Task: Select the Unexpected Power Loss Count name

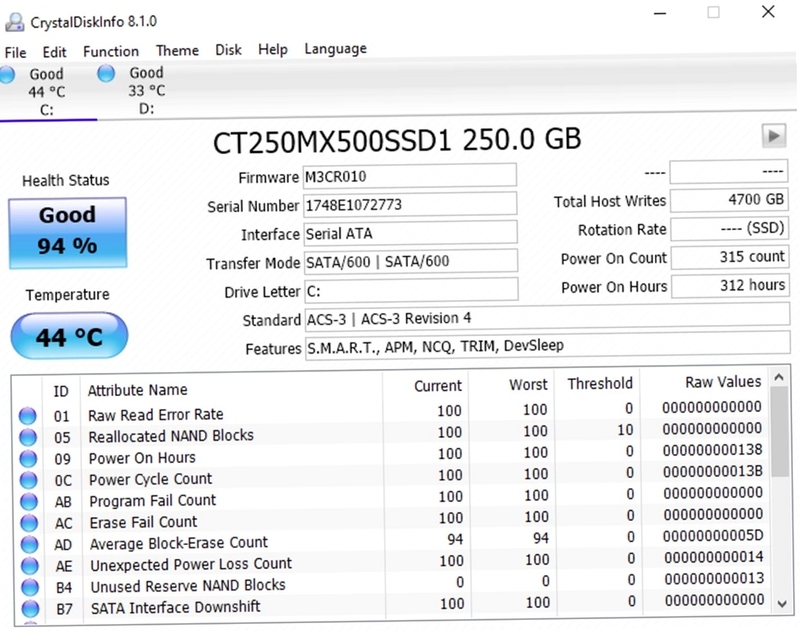Action: coord(191,565)
